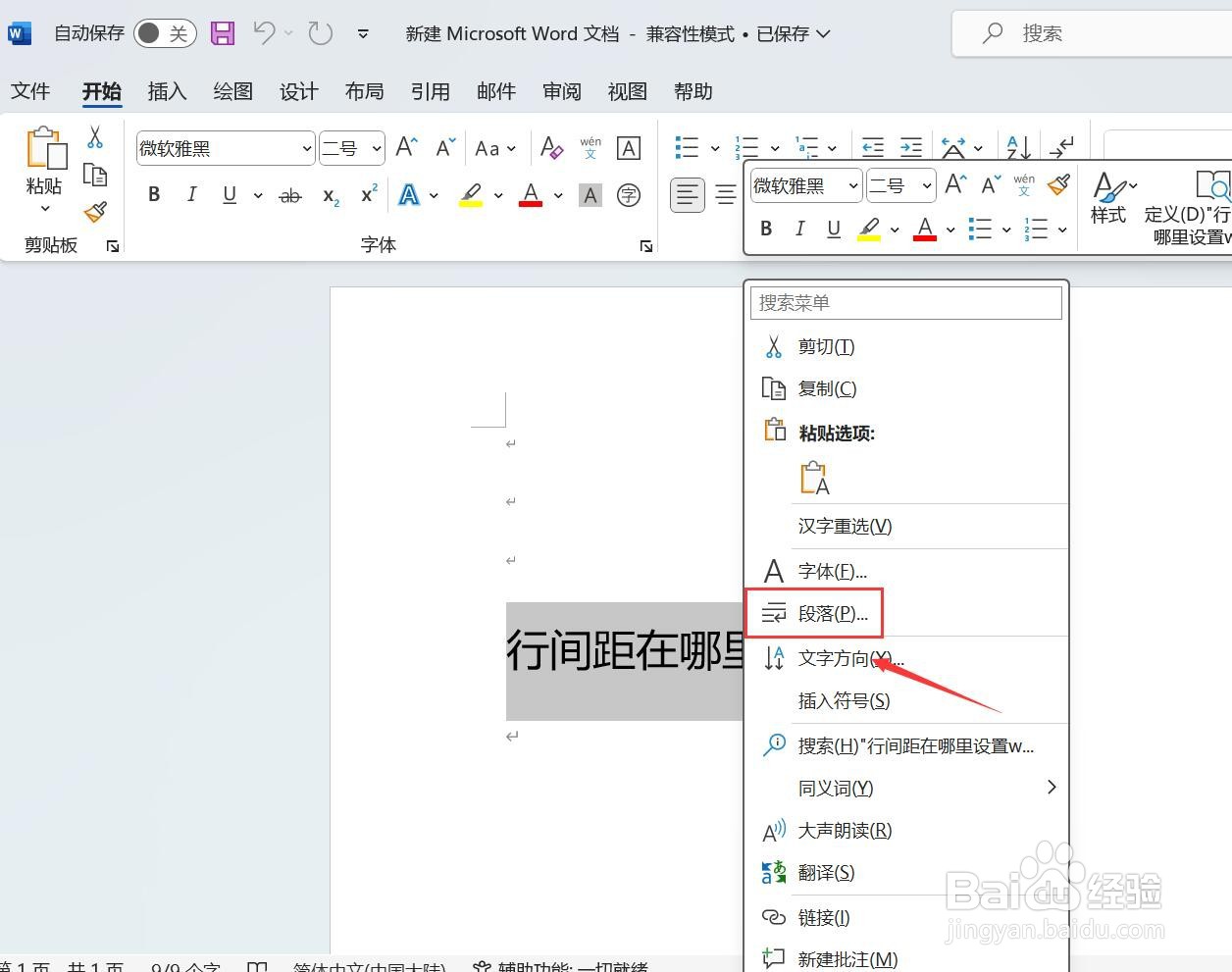Click the Clear All Formatting icon
1232x972 pixels.
click(550, 148)
